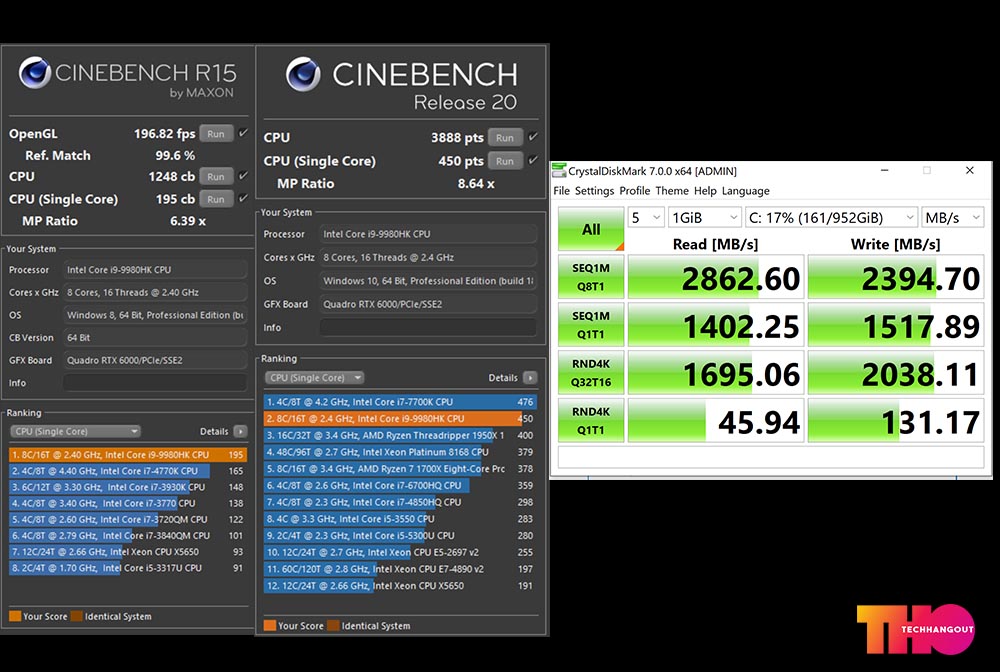The image size is (1000, 672).
Task: Select the Ryzen 7 1700X row in R20
Action: 400,469
